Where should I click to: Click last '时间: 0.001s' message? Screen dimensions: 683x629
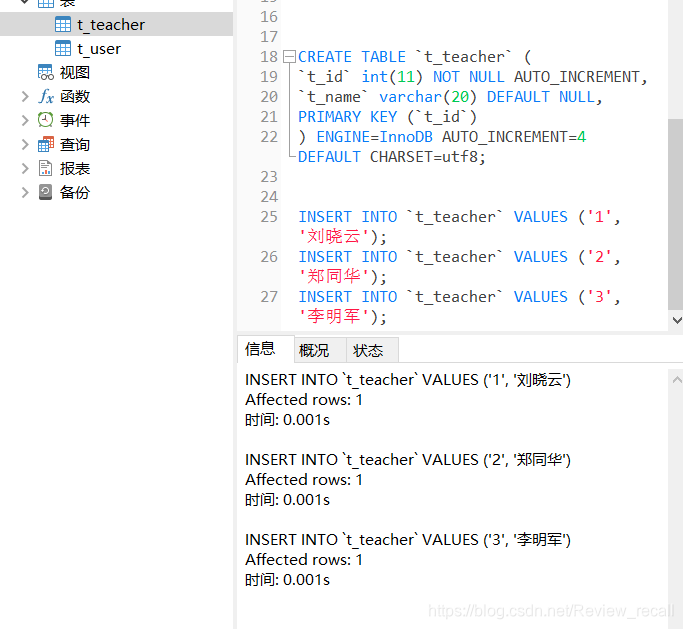(x=287, y=580)
